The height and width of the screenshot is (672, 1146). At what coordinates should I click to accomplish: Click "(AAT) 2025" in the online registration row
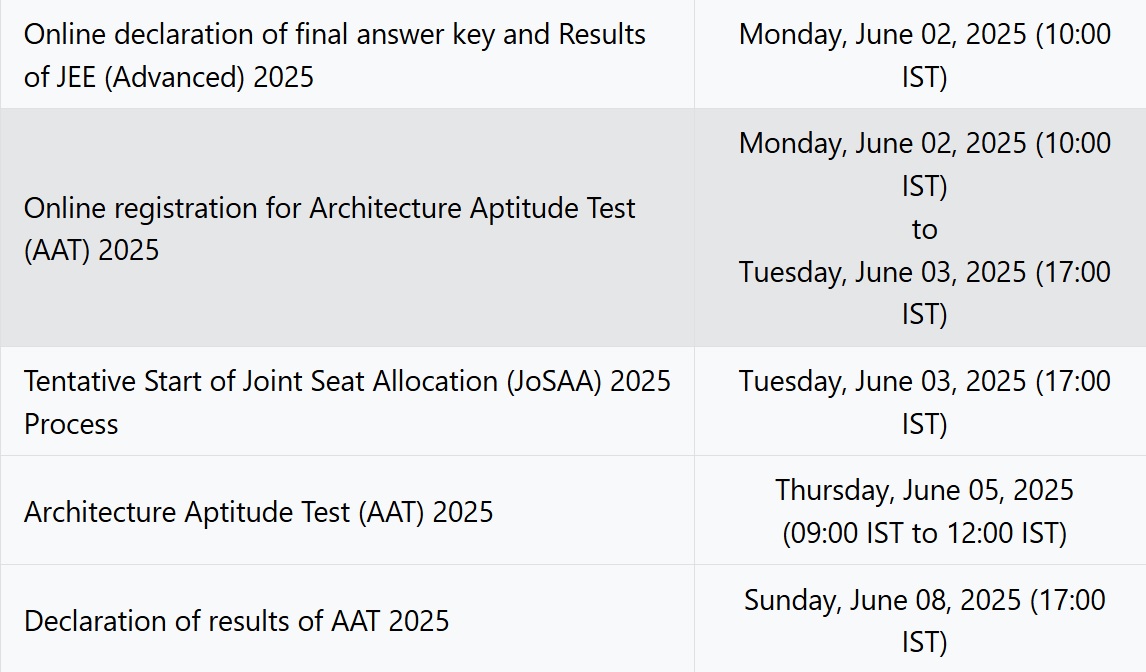coord(91,250)
